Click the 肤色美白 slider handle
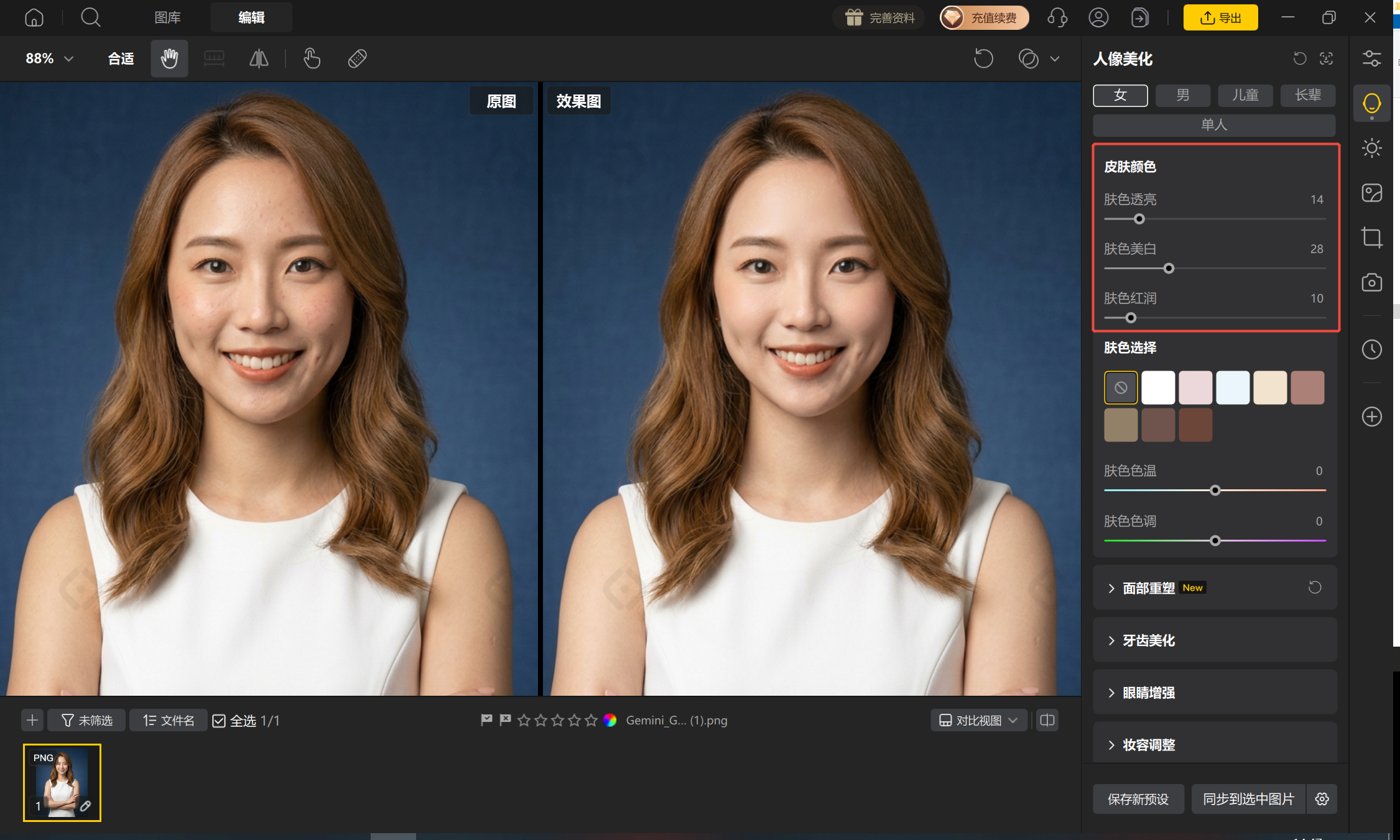 1169,269
